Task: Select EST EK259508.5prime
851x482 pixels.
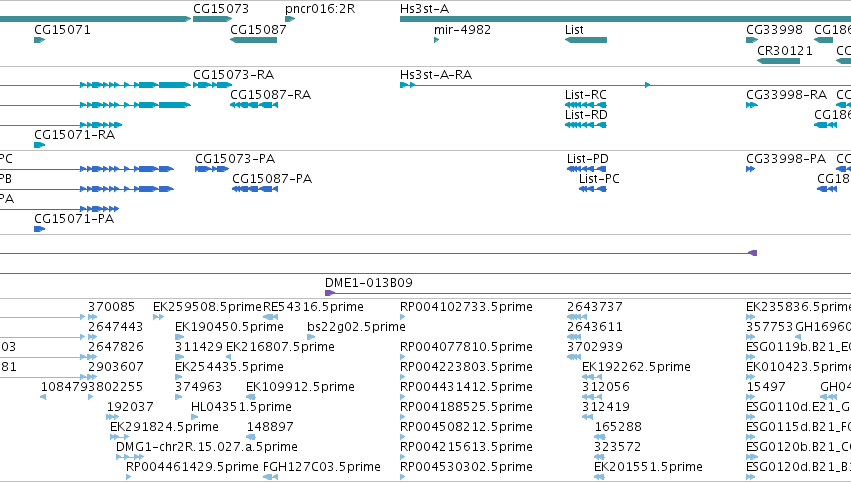Action: [207, 307]
